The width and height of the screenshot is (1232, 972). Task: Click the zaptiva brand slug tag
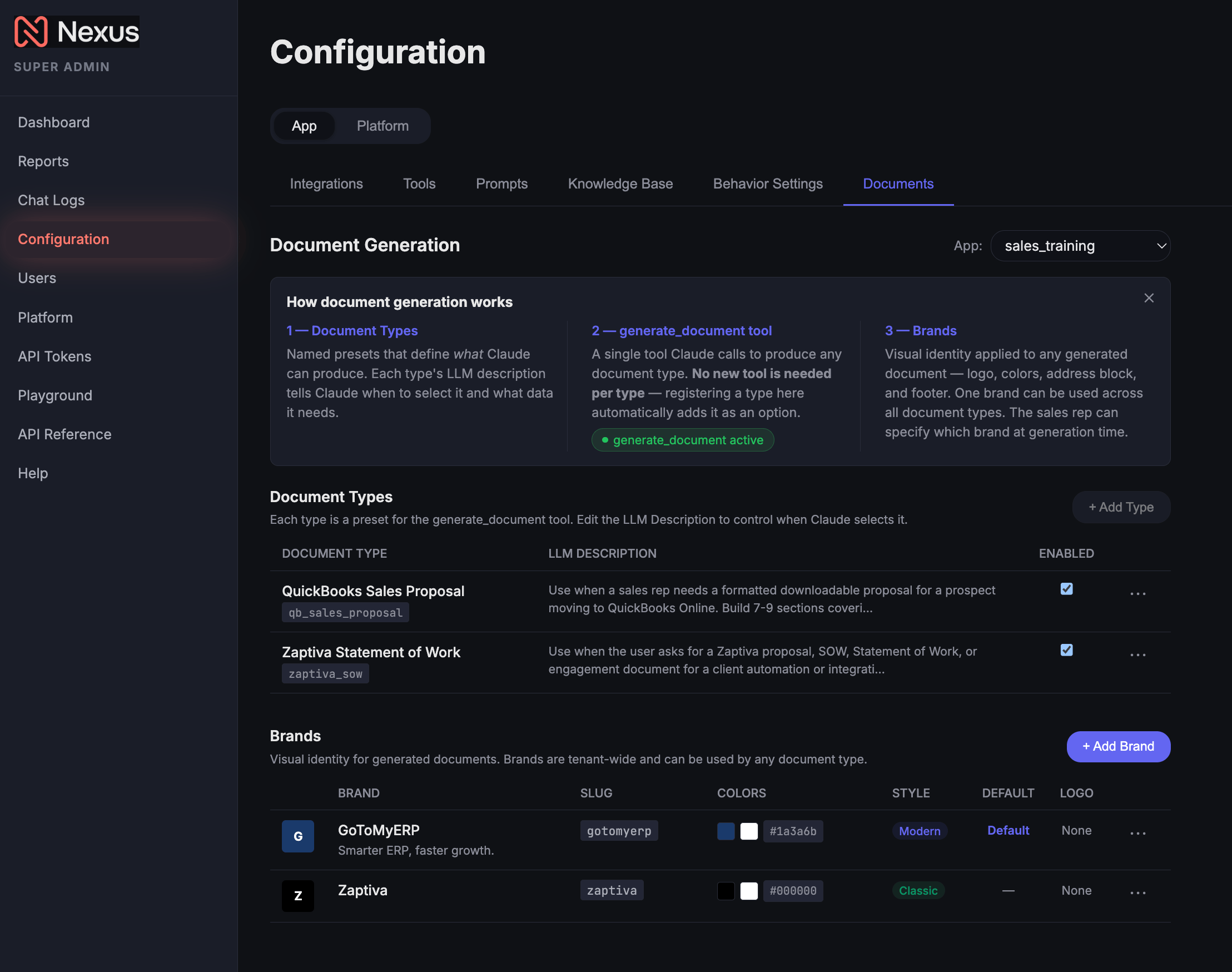(612, 890)
